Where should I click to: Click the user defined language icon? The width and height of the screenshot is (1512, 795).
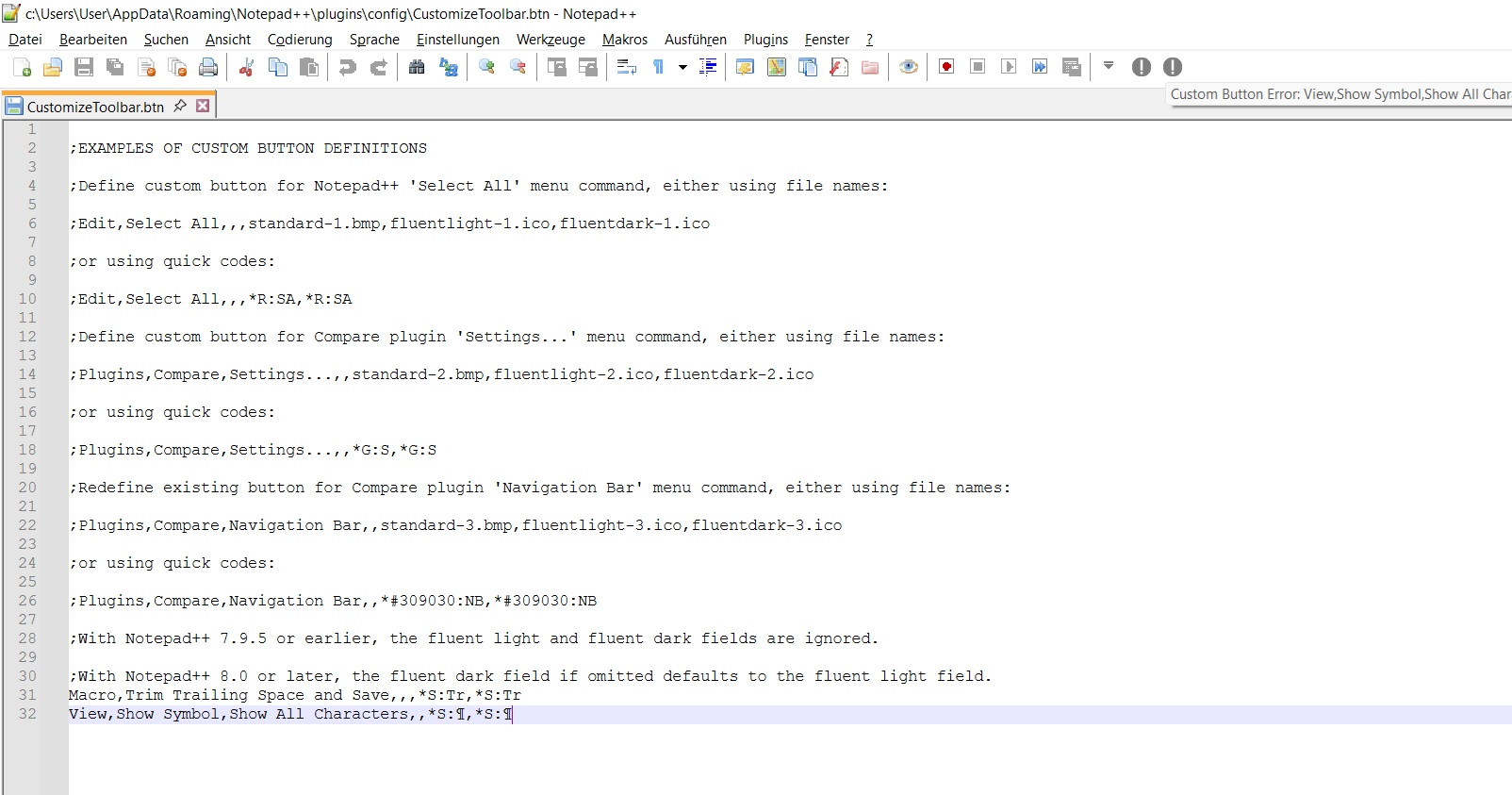point(745,67)
